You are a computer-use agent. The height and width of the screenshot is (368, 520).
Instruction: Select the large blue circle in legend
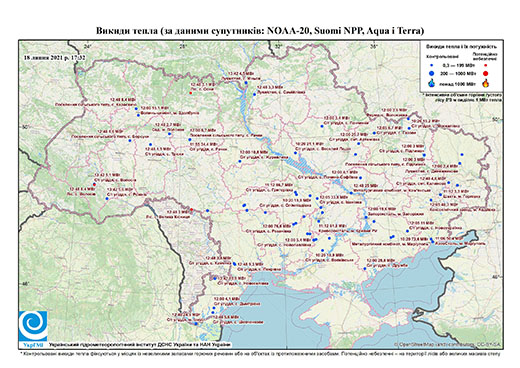click(432, 73)
